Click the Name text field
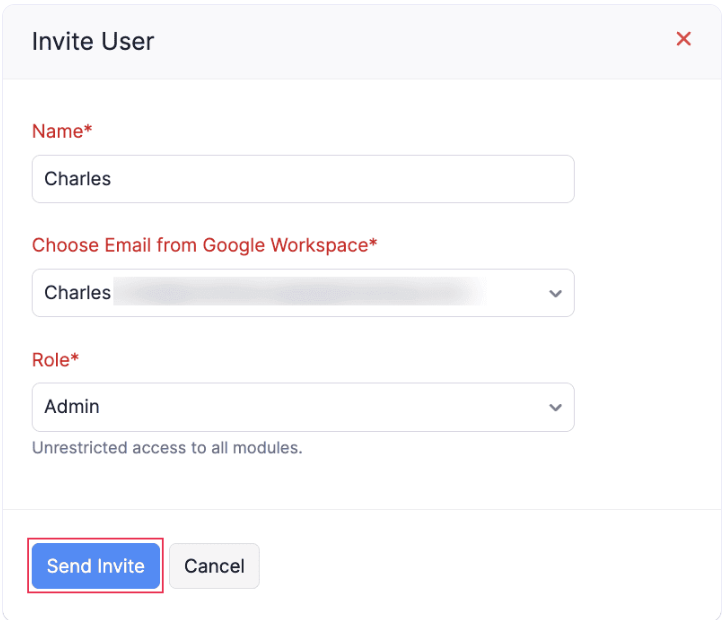Viewport: 722px width, 620px height. pos(302,179)
